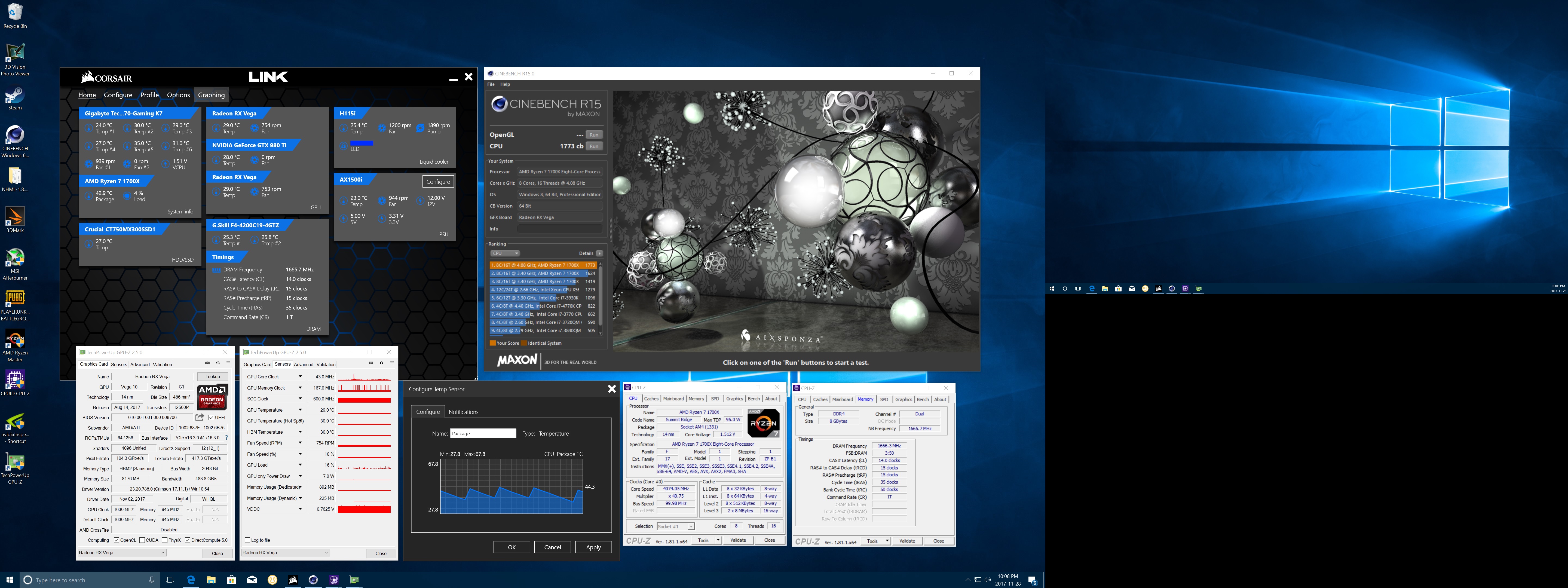Screen dimensions: 1568x588
Task: Toggle the UEFI checkbox in GPU-Z
Action: pyautogui.click(x=211, y=418)
